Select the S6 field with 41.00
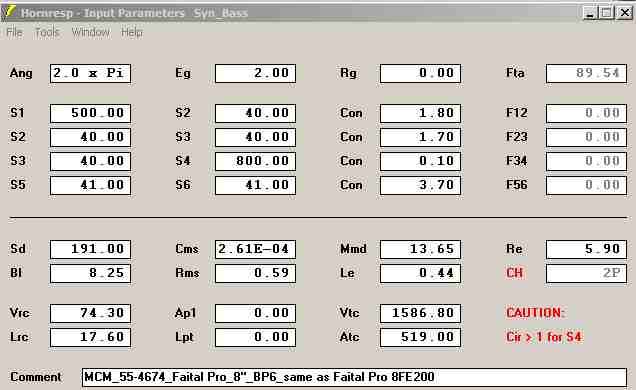This screenshot has height=390, width=636. (x=255, y=185)
